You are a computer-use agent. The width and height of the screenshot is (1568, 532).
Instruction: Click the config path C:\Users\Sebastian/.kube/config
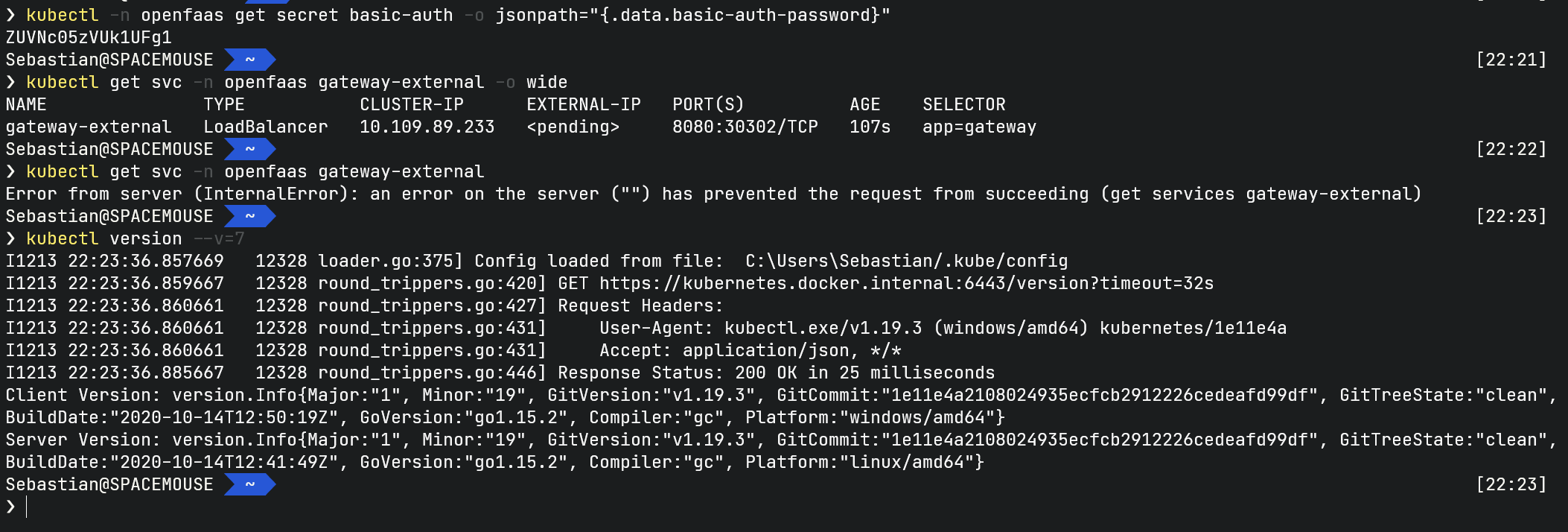906,261
